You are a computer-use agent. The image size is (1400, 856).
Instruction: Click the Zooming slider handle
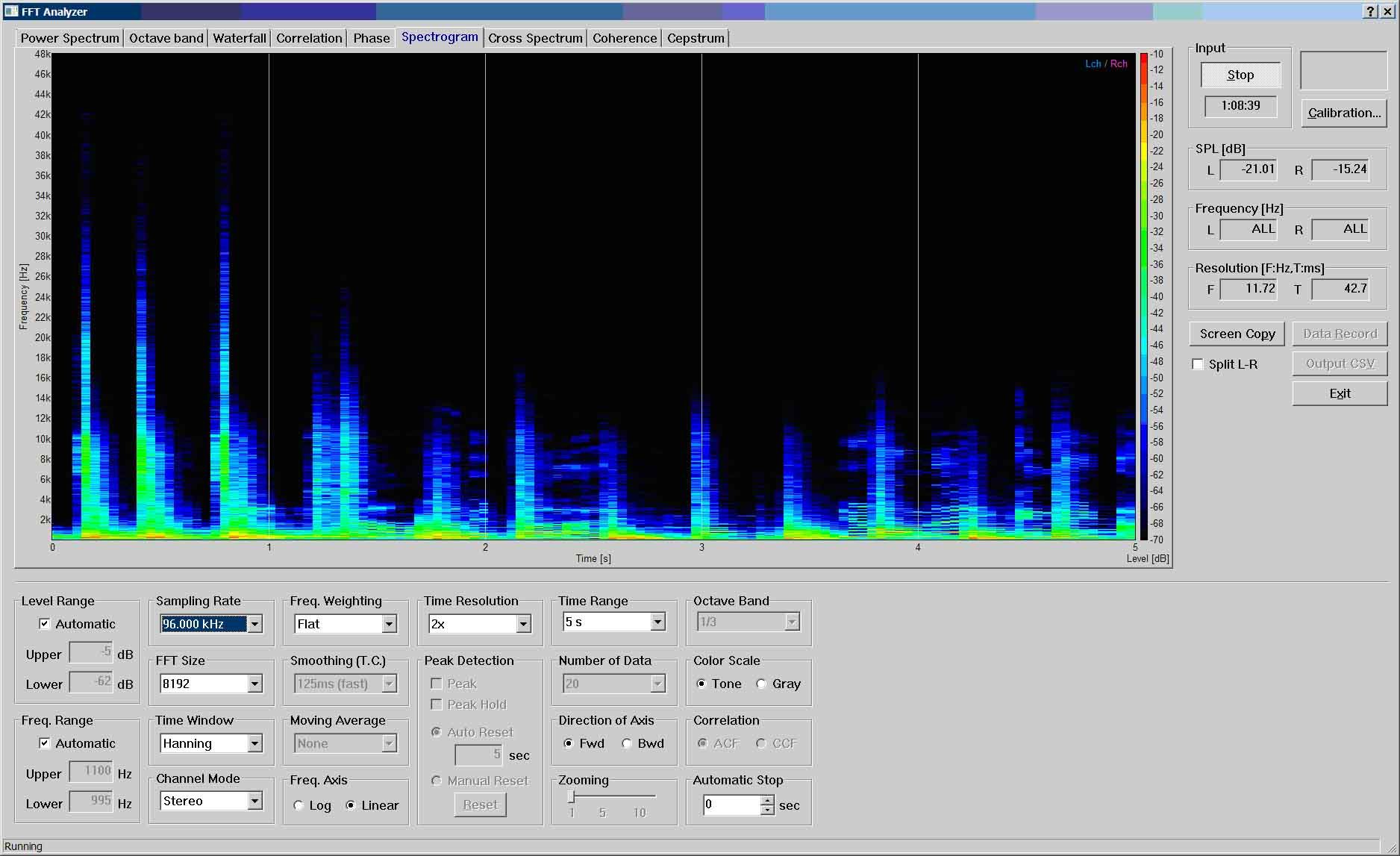pos(572,796)
